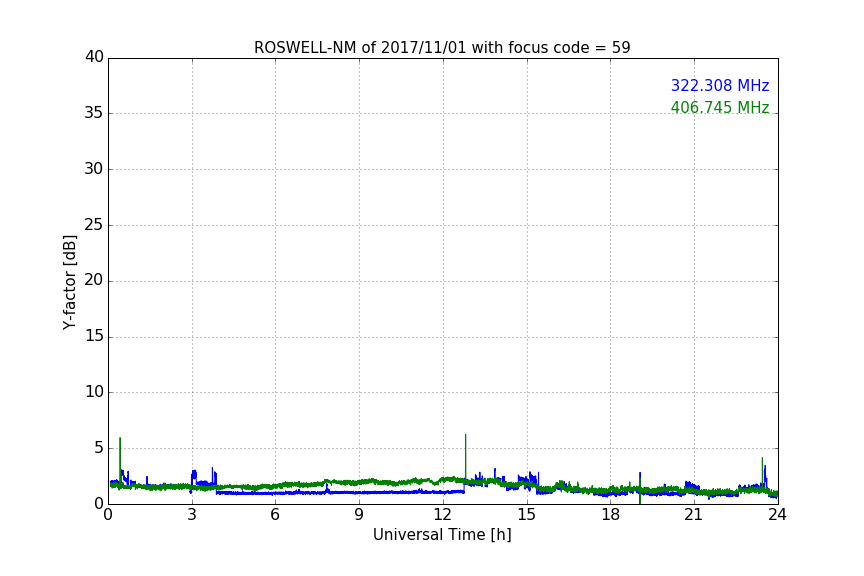Click the x-axis tick label '6'
Screen dimensions: 864x576
(276, 515)
